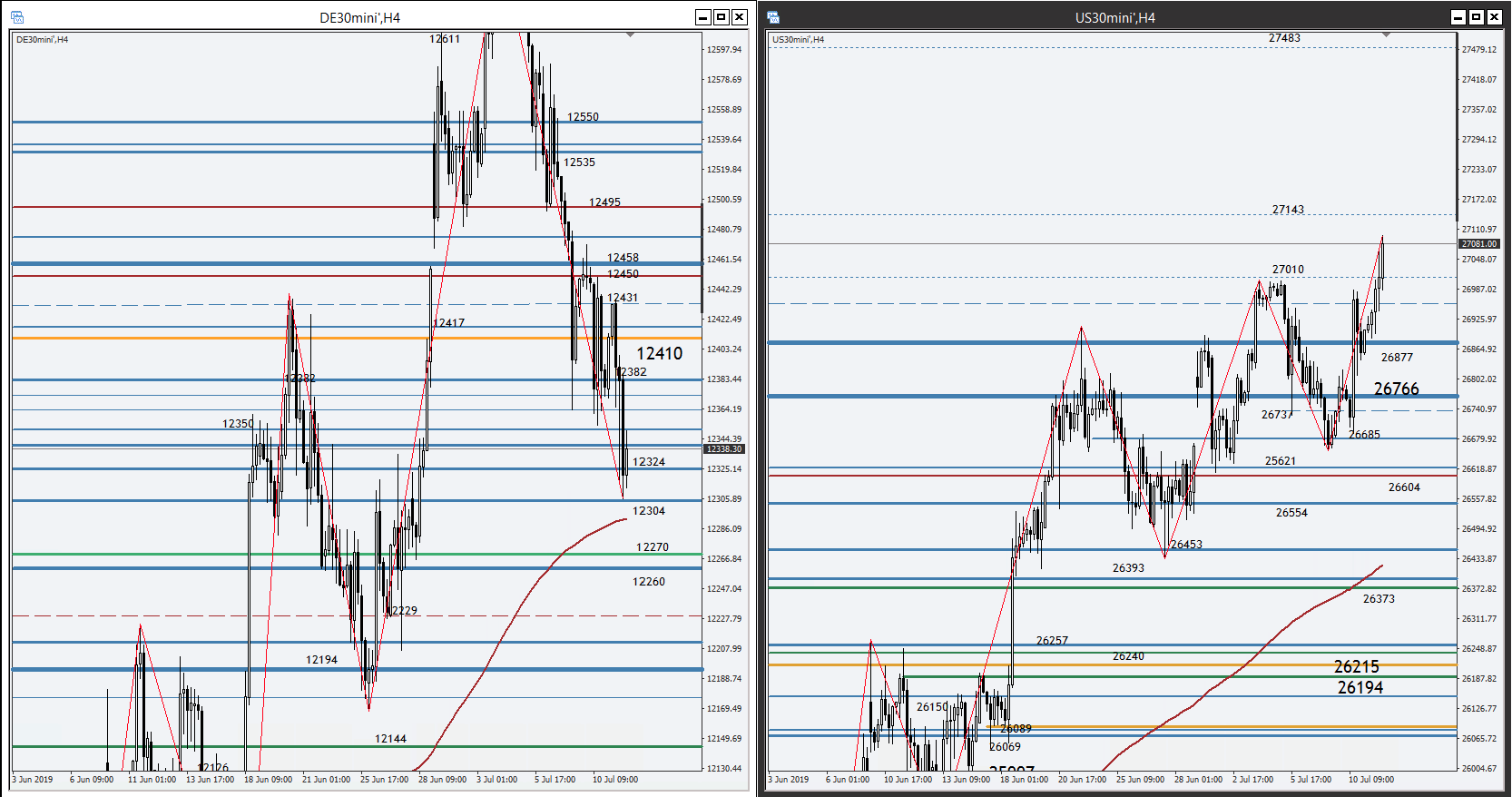The height and width of the screenshot is (797, 1512).
Task: Select the 26150 price label
Action: pyautogui.click(x=932, y=707)
